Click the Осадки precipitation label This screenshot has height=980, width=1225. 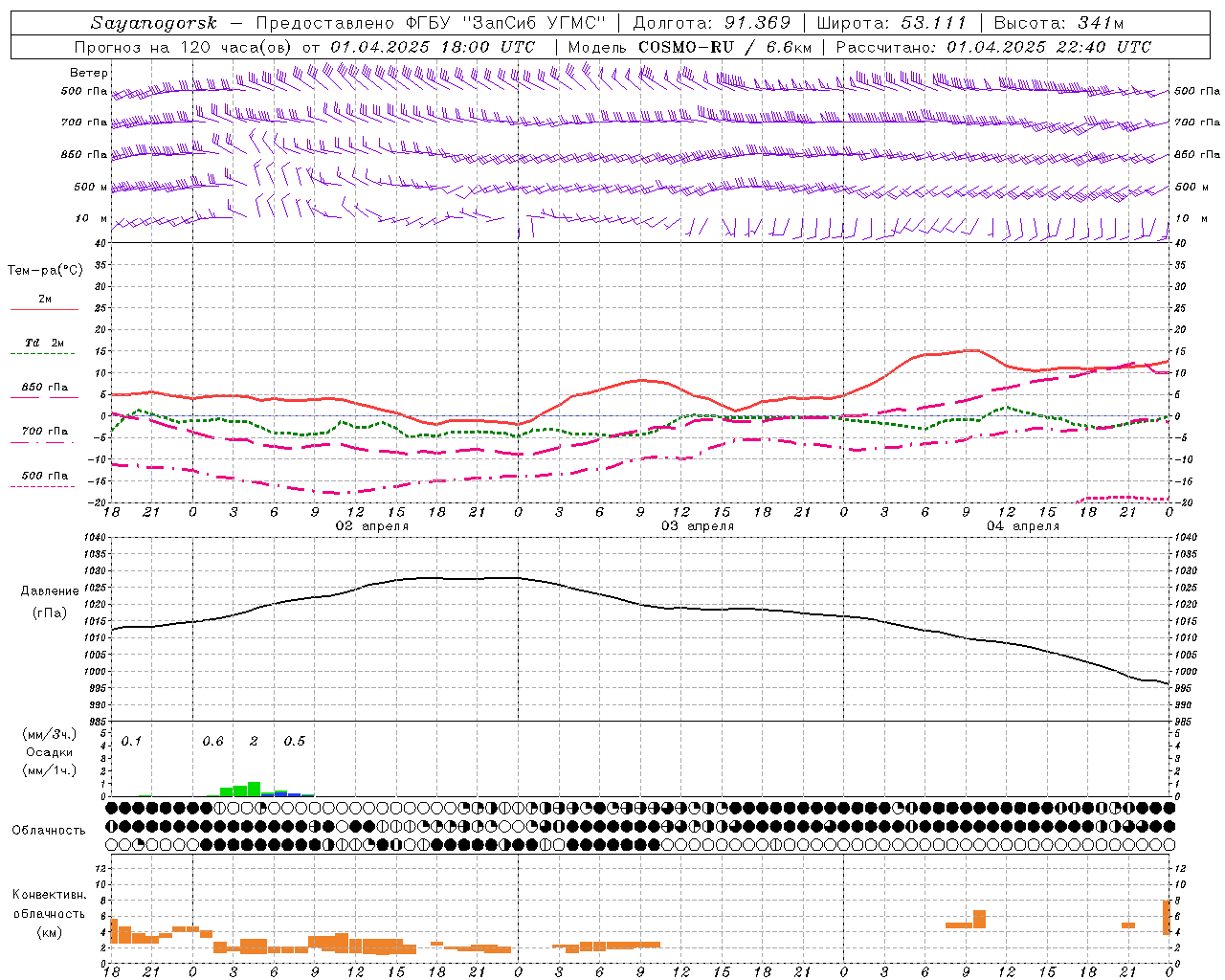tap(50, 752)
